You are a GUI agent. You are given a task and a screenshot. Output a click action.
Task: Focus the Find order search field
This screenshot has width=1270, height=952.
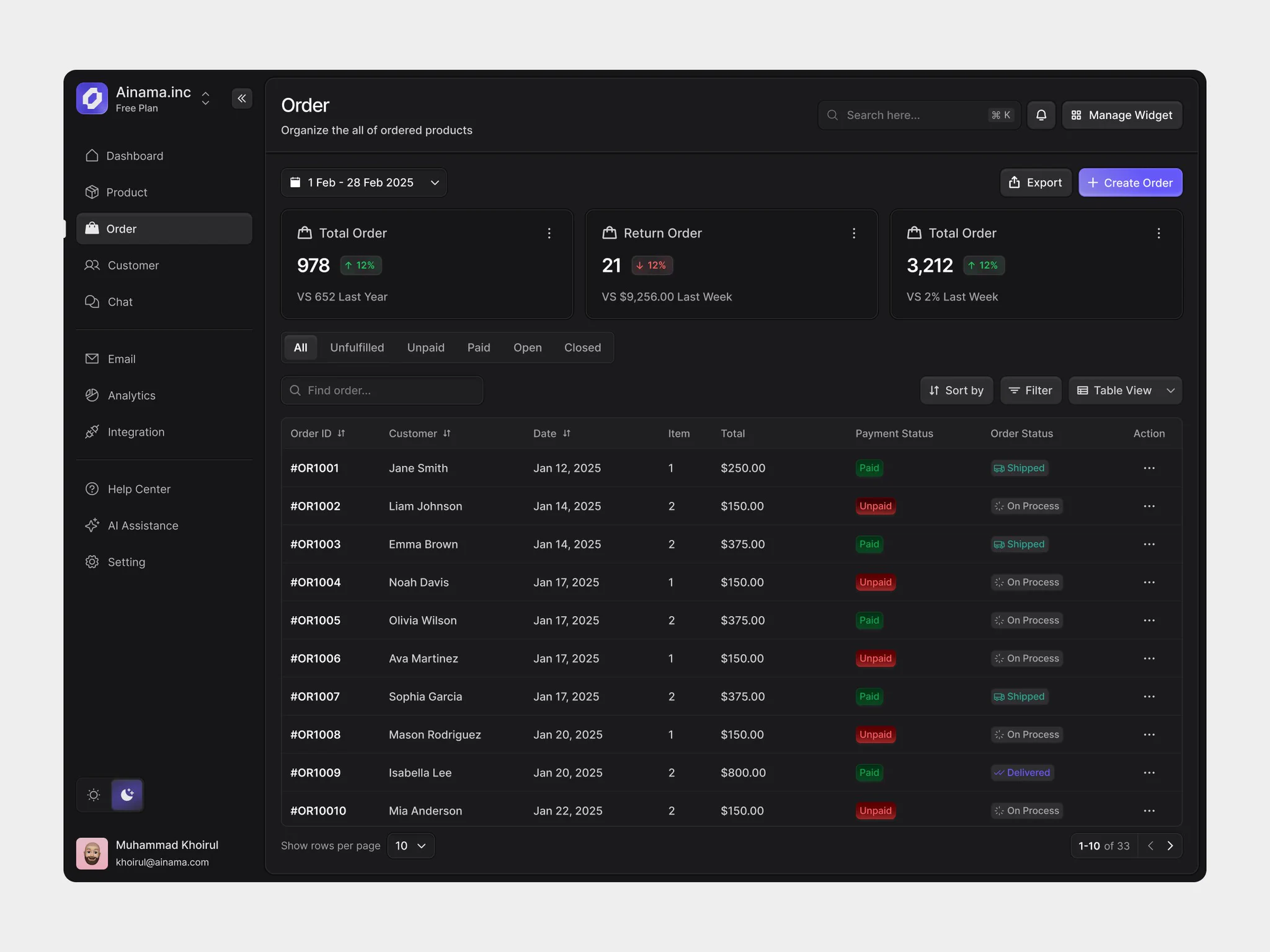coord(382,390)
